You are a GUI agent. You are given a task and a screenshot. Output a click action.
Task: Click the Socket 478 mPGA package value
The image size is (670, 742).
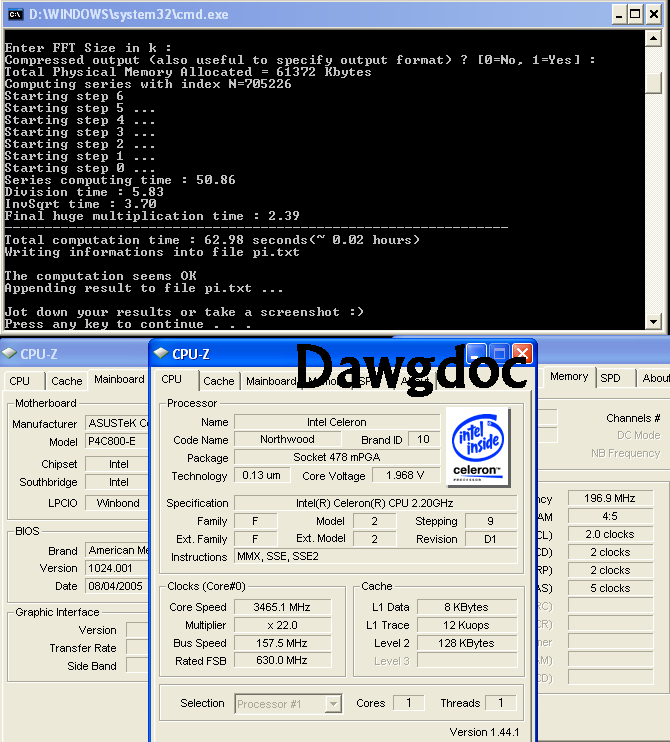[337, 457]
